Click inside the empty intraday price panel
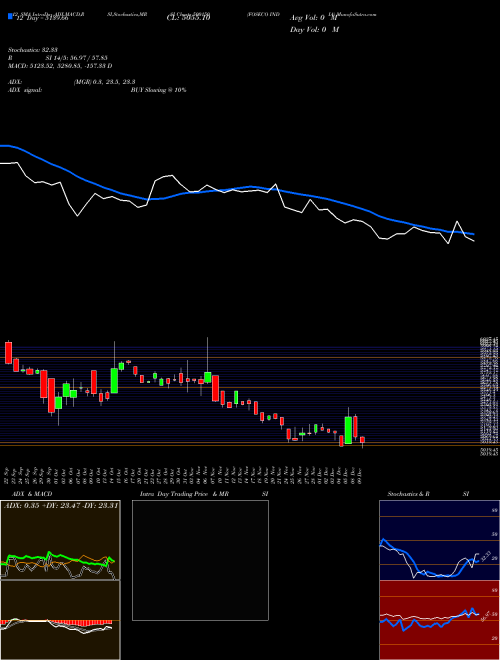The height and width of the screenshot is (660, 500). pos(200,560)
